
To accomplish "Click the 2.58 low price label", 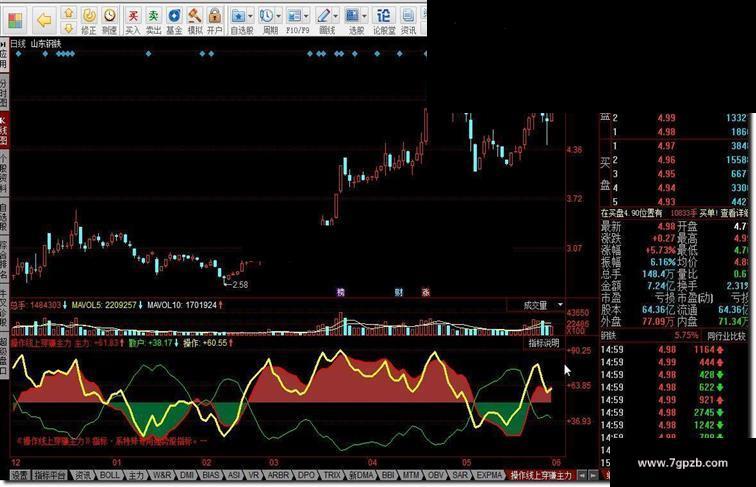I will [240, 284].
